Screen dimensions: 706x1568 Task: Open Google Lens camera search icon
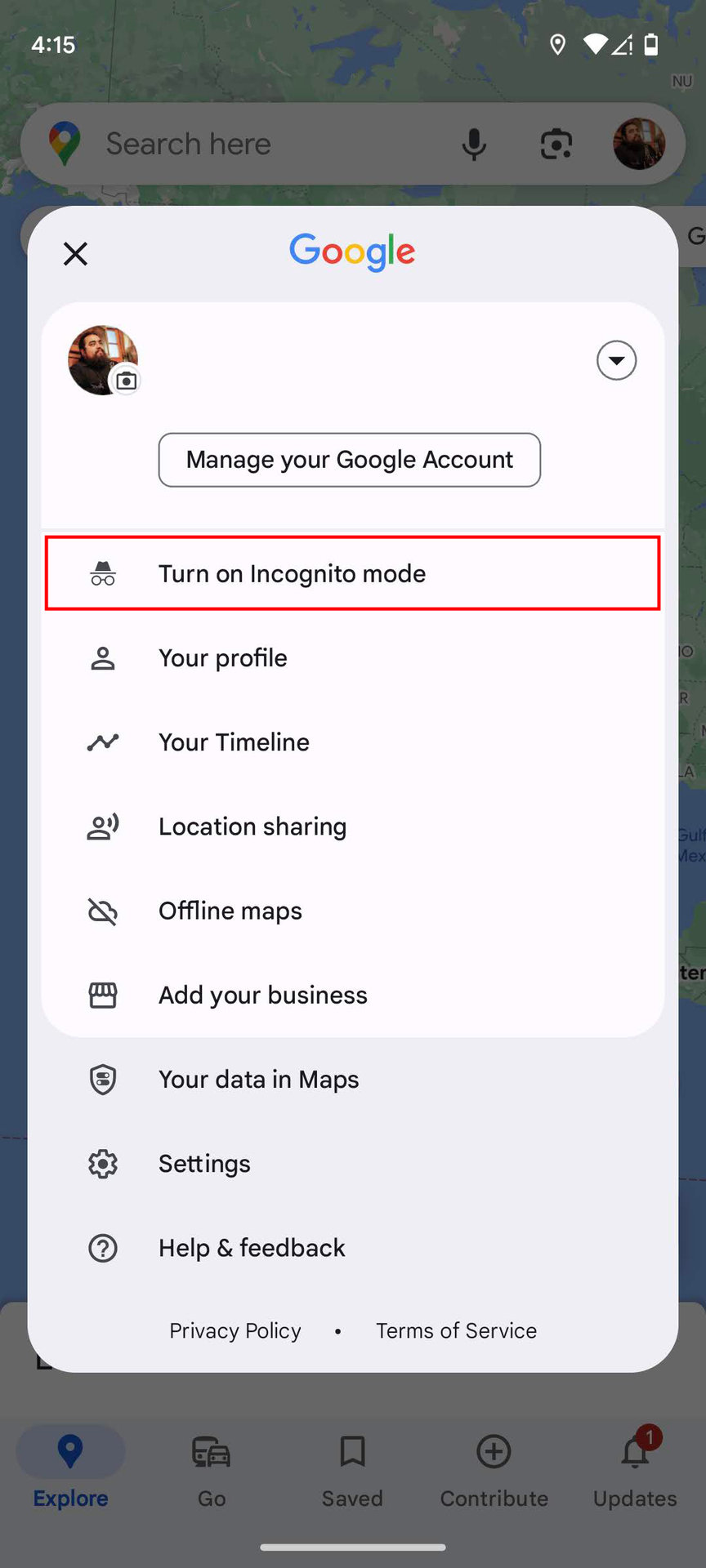pos(556,145)
